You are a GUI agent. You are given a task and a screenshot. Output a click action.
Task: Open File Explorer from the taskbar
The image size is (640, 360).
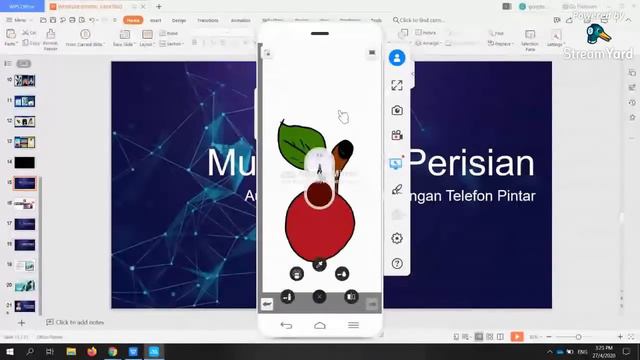pos(71,351)
